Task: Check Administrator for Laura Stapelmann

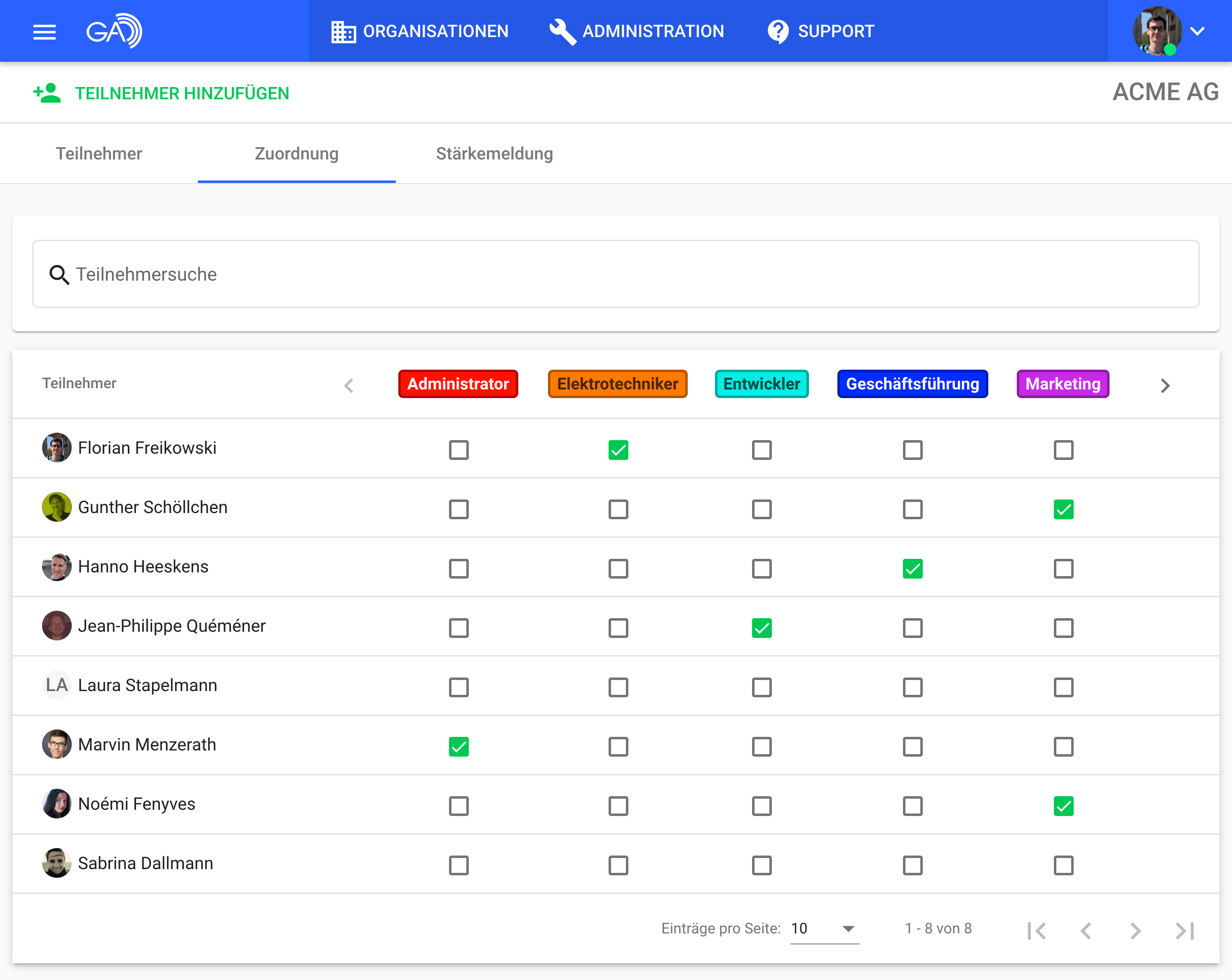Action: (458, 687)
